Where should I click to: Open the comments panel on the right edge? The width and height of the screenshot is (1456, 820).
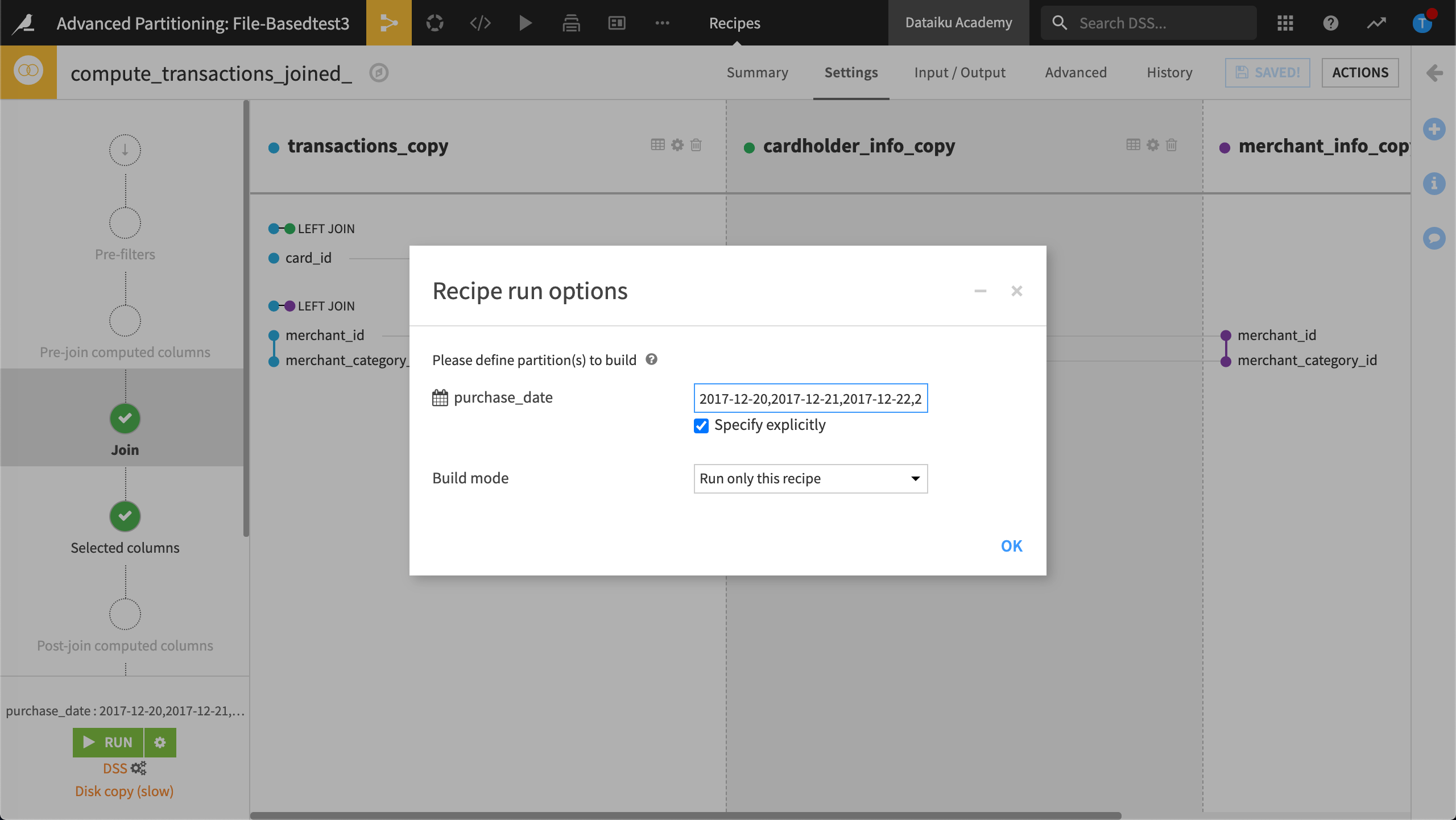pyautogui.click(x=1434, y=238)
